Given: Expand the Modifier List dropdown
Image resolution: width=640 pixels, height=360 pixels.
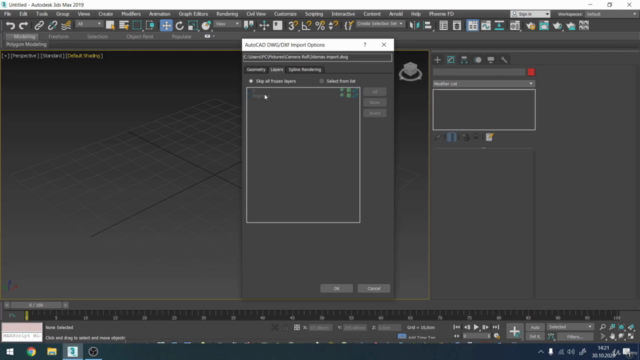Looking at the screenshot, I should (x=484, y=84).
